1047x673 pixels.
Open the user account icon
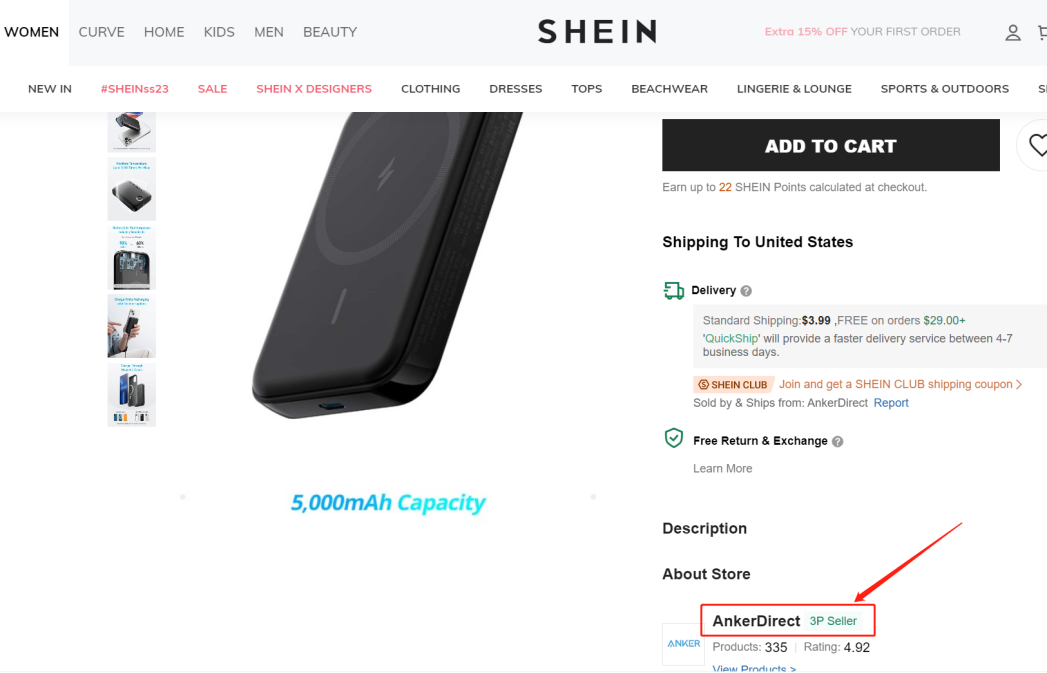(x=1013, y=32)
